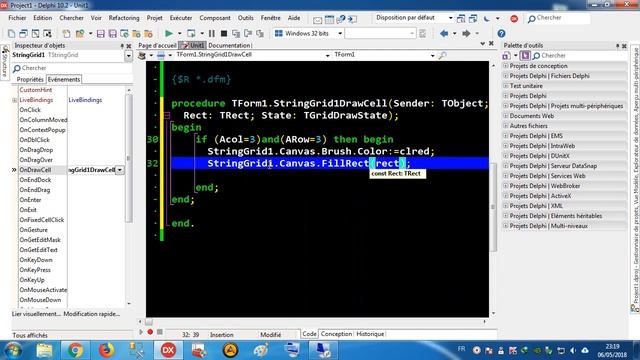This screenshot has height=360, width=640.
Task: Toggle pin of Inspecteur d'objets panel
Action: [122, 46]
